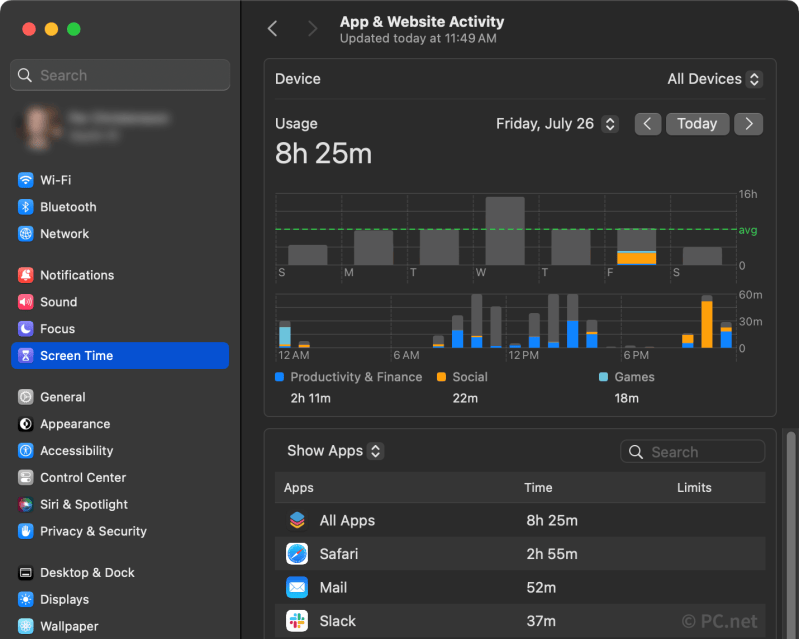Click the Mail row time 52m
Viewport: 799px width, 639px height.
(x=541, y=588)
